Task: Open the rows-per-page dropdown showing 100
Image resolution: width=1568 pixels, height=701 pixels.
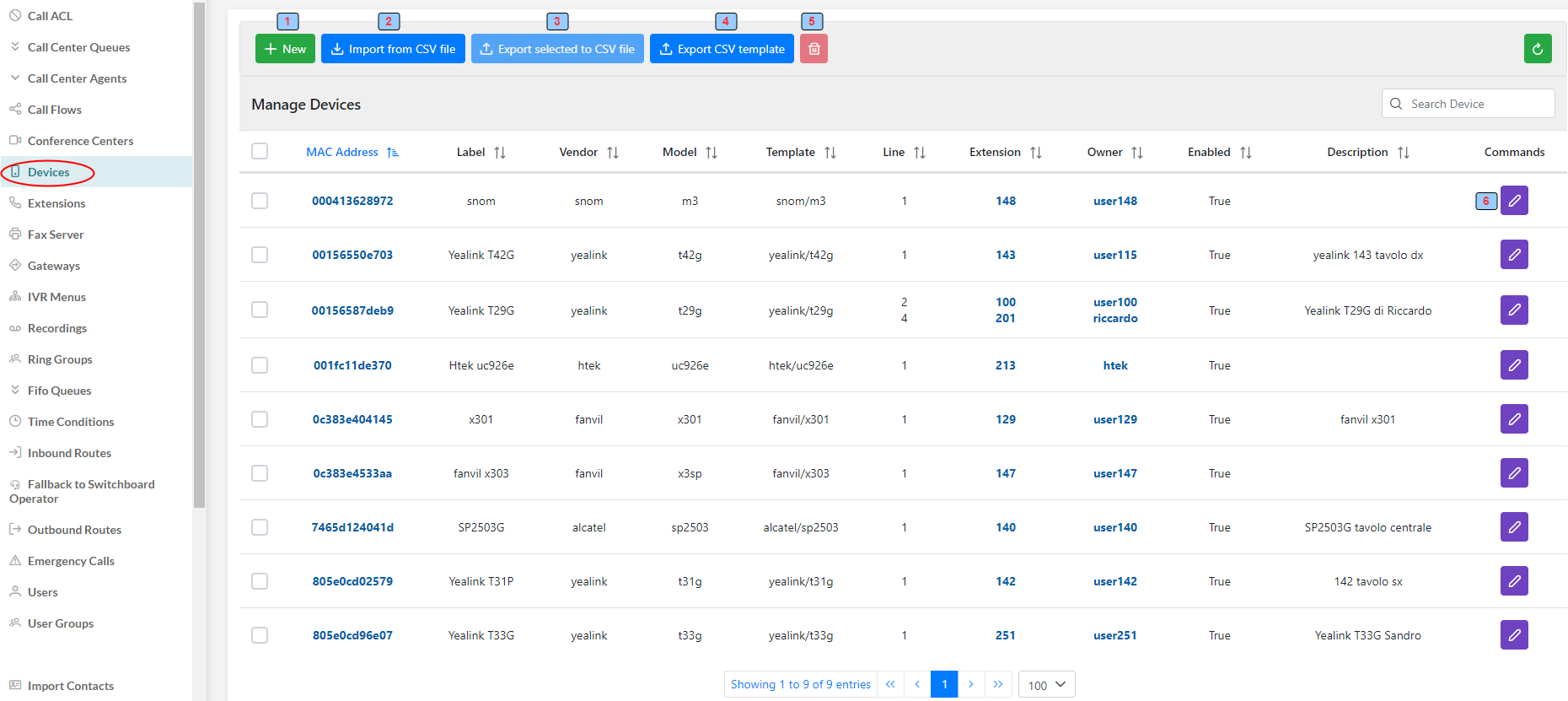Action: point(1047,685)
